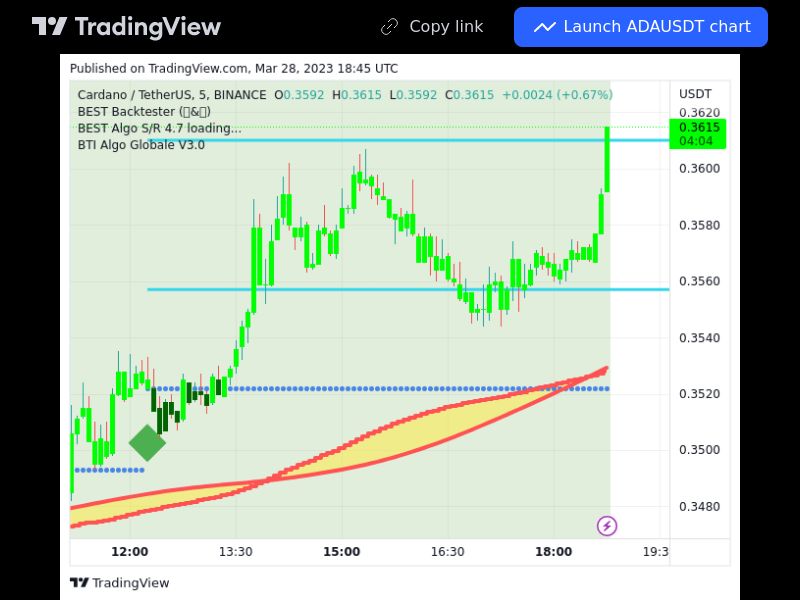This screenshot has height=600, width=800.
Task: Click the purple lightning bolt icon
Action: click(x=607, y=526)
